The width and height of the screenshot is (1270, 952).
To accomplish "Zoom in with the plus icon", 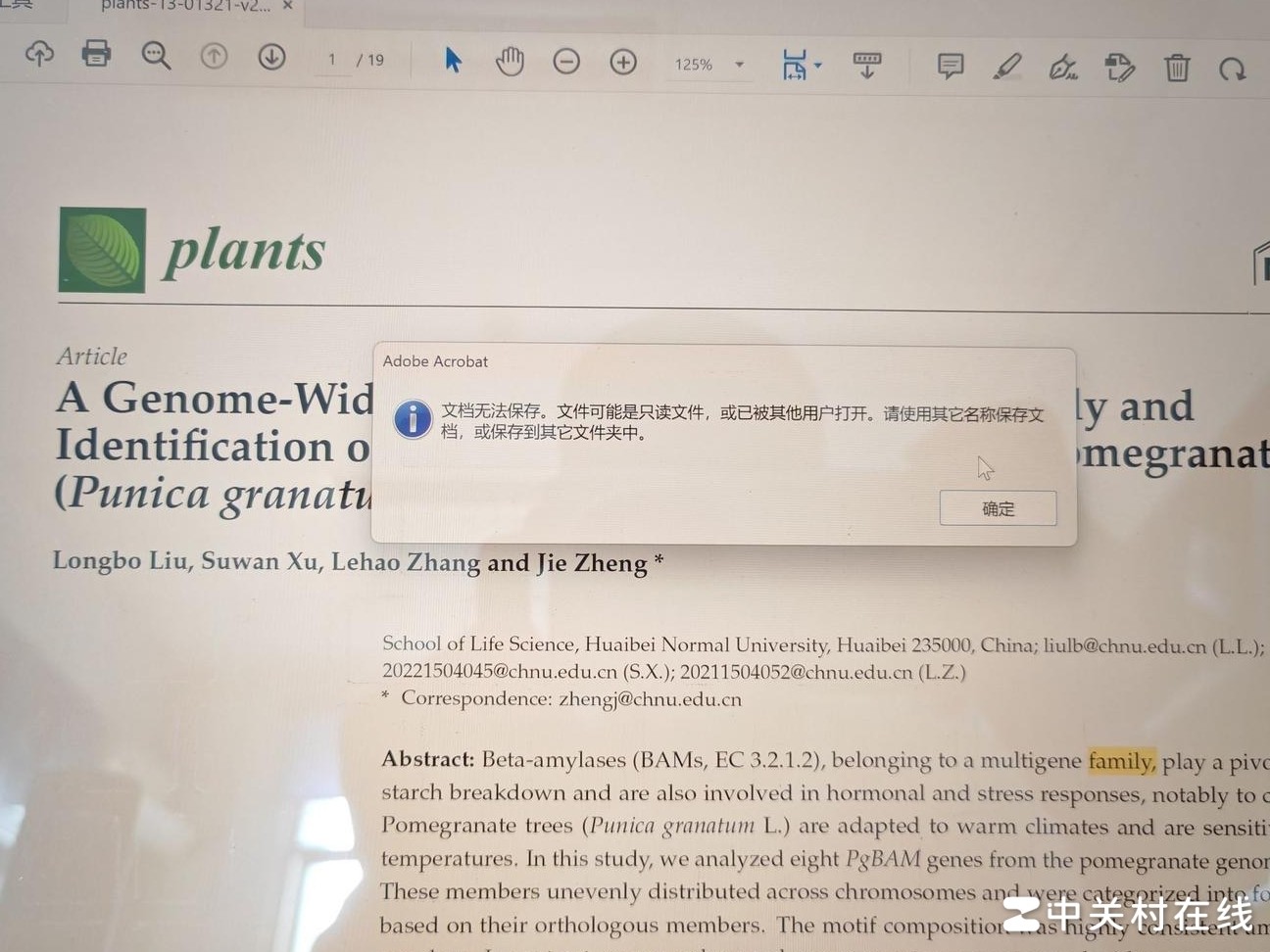I will pos(623,63).
